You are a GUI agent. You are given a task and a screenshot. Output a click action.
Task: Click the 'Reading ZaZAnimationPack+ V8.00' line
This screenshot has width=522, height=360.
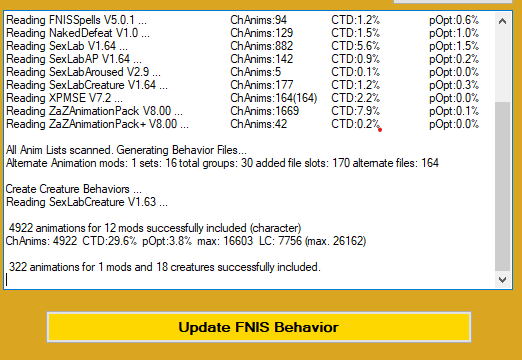97,124
